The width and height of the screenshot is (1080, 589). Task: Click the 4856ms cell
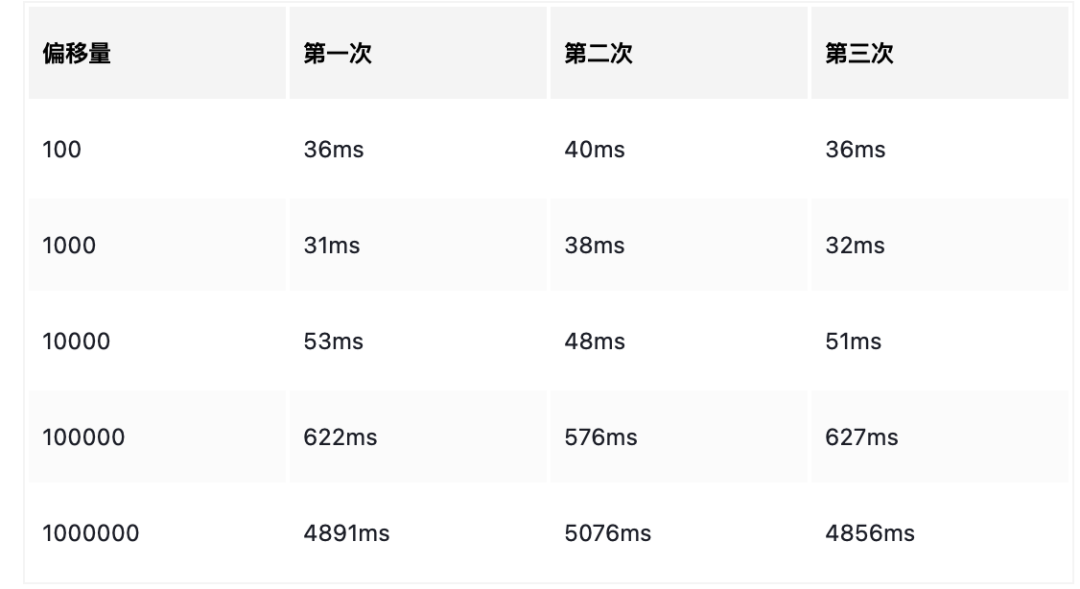tap(939, 533)
